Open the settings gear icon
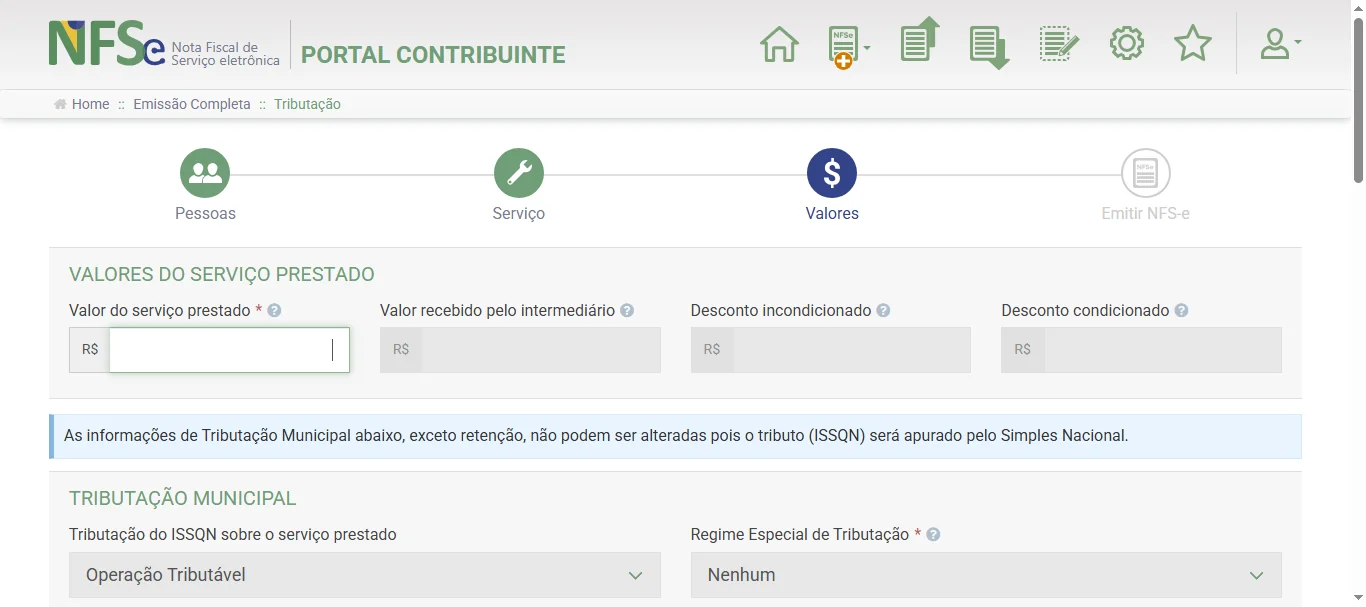Screen dimensions: 1366x607 click(x=1126, y=43)
